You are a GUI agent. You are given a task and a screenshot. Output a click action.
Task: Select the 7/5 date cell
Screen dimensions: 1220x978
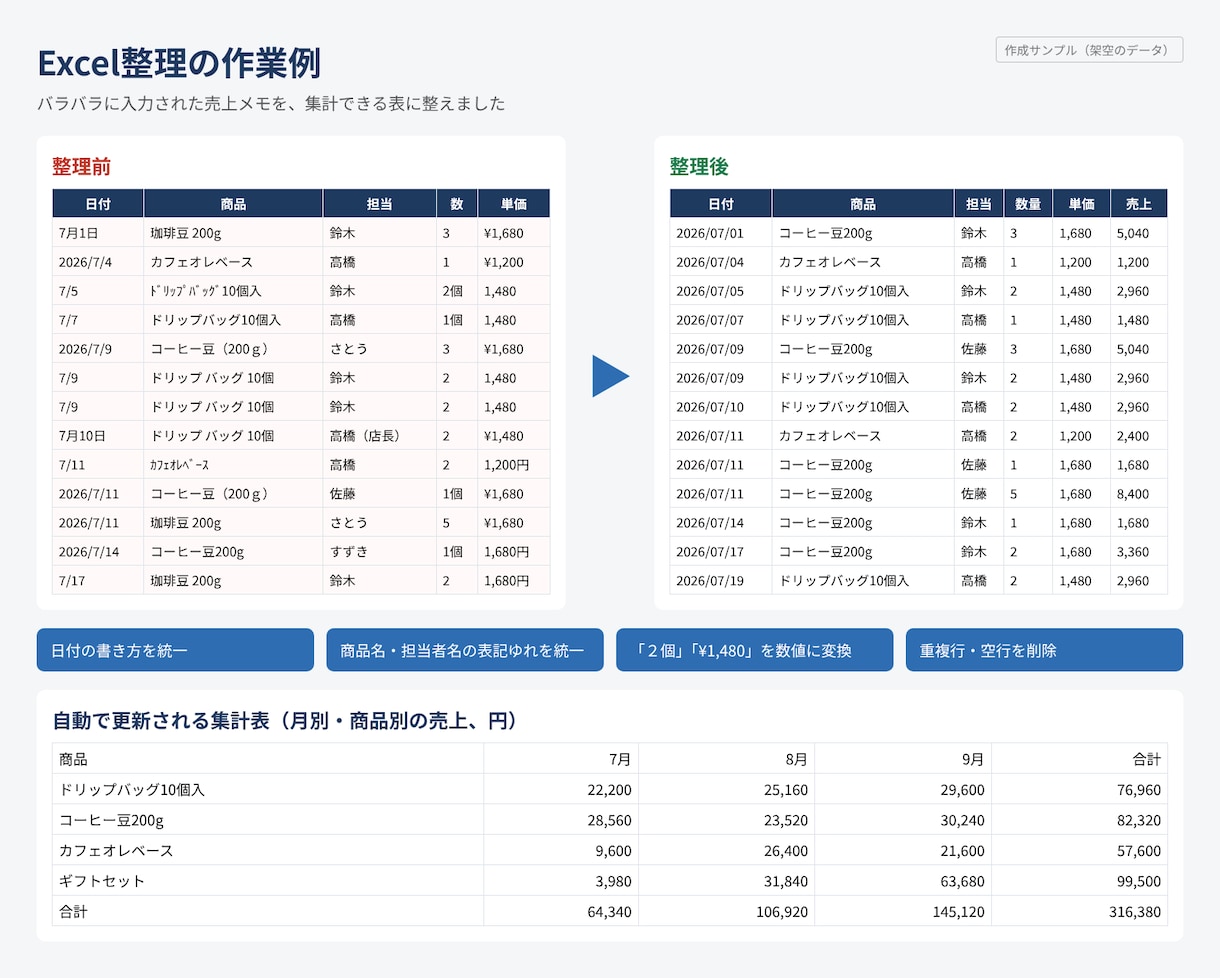point(98,291)
